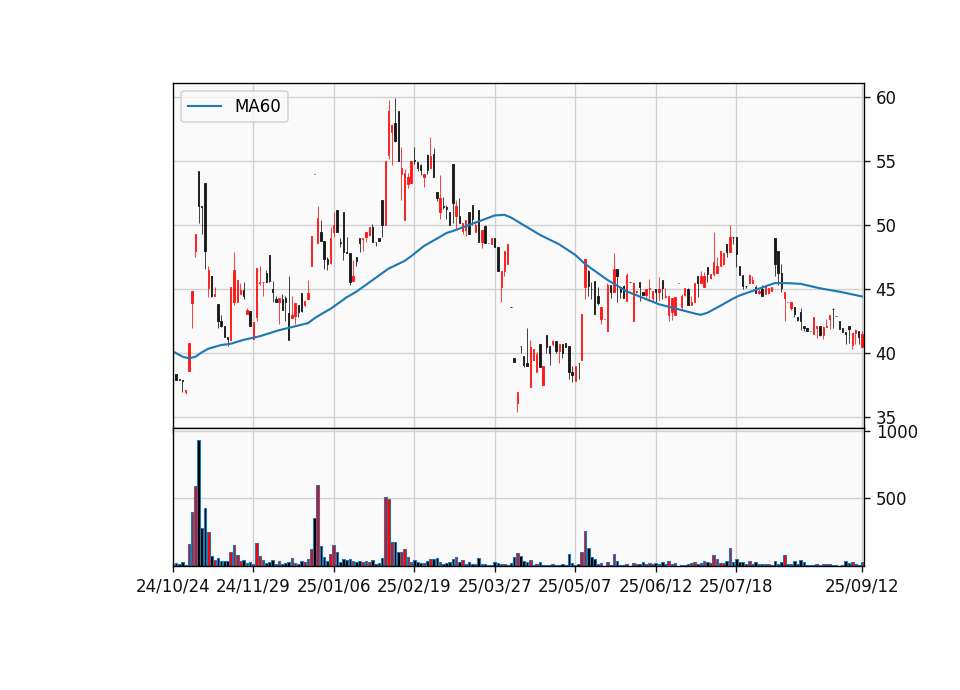The image size is (960, 690).
Task: Click the 25/07/18 date axis label
Action: 736,586
